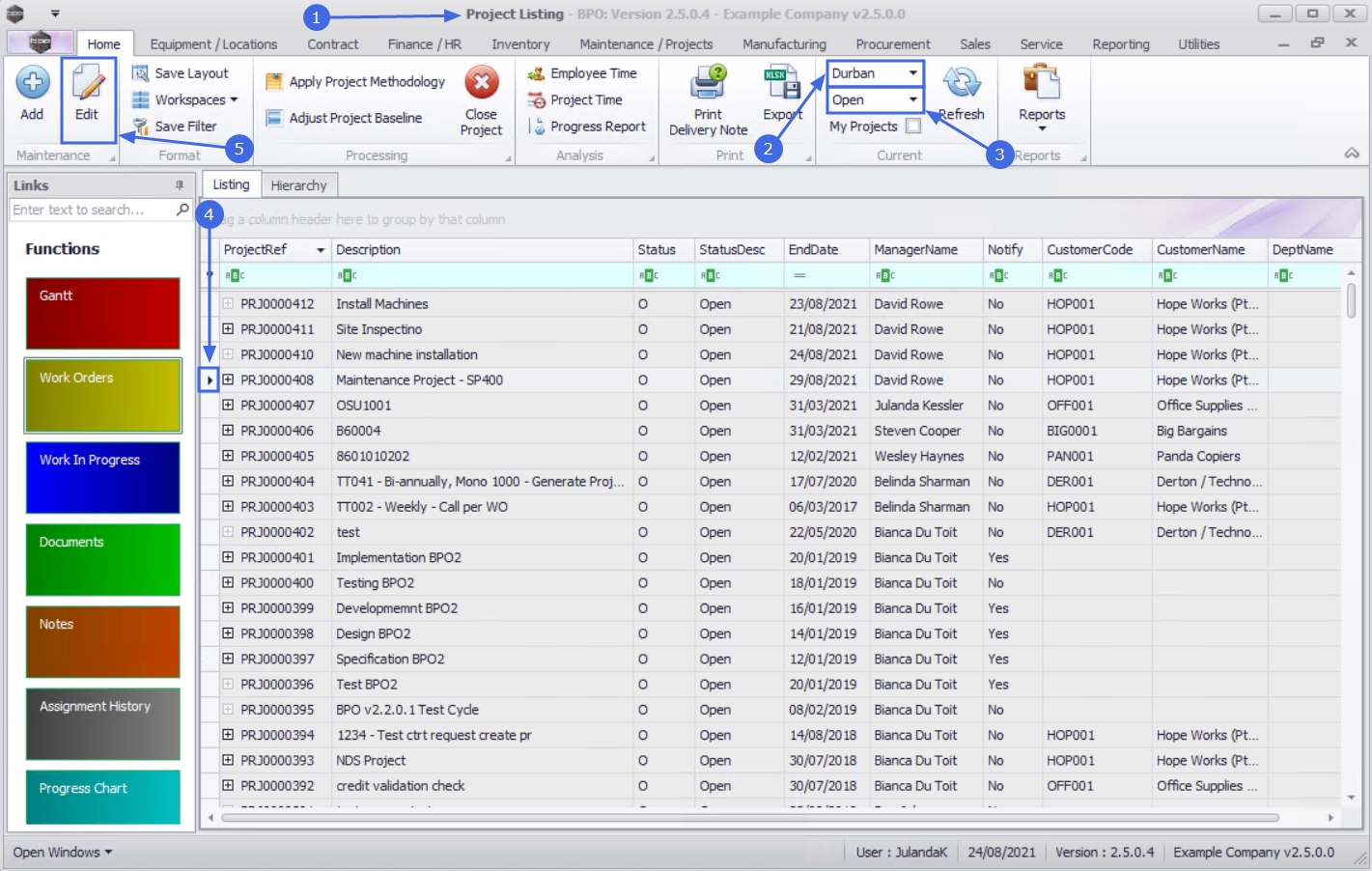The image size is (1372, 871).
Task: Click the ManagerName column header
Action: (x=926, y=250)
